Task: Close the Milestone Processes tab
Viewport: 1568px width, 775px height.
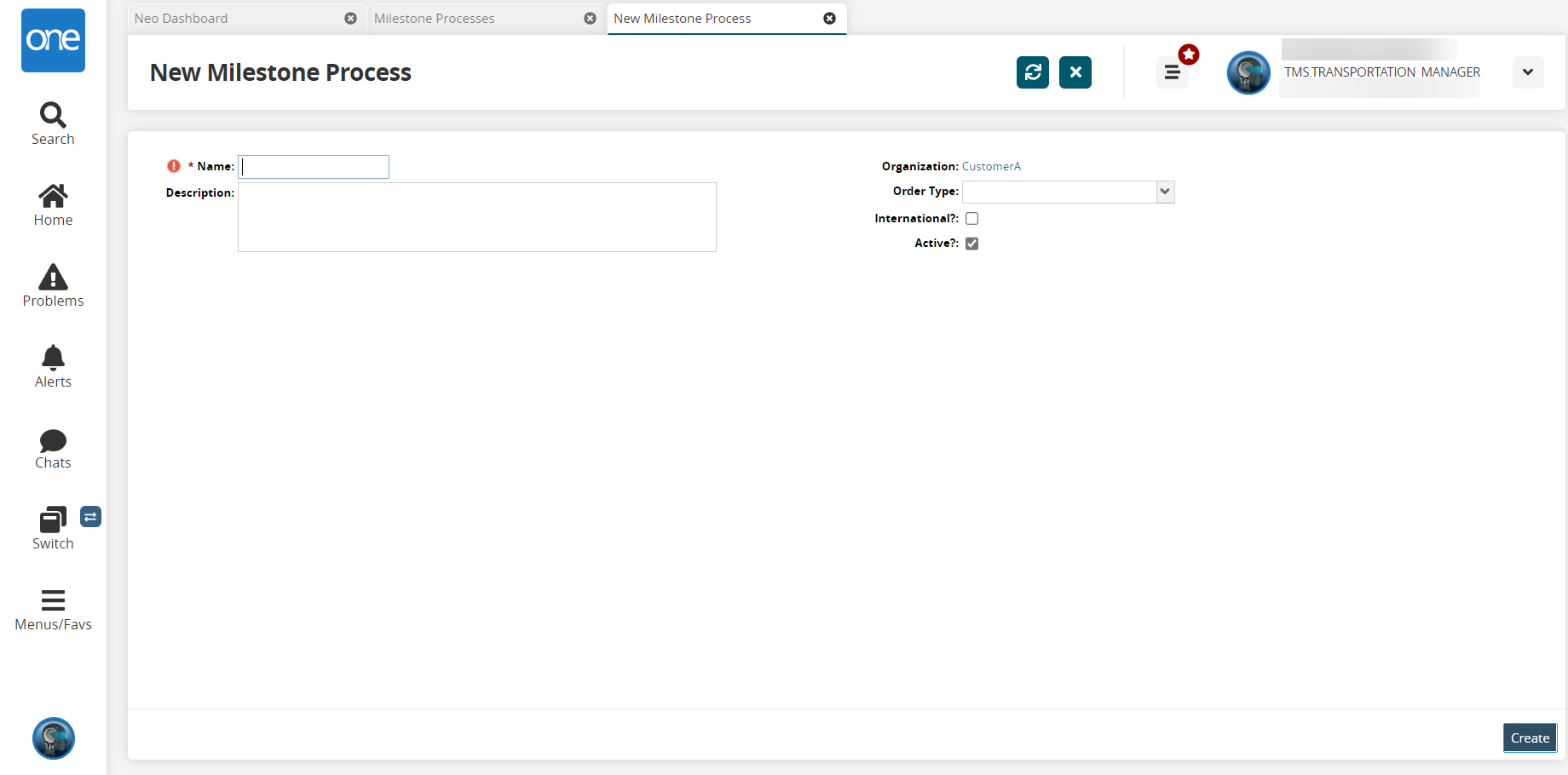Action: [590, 18]
